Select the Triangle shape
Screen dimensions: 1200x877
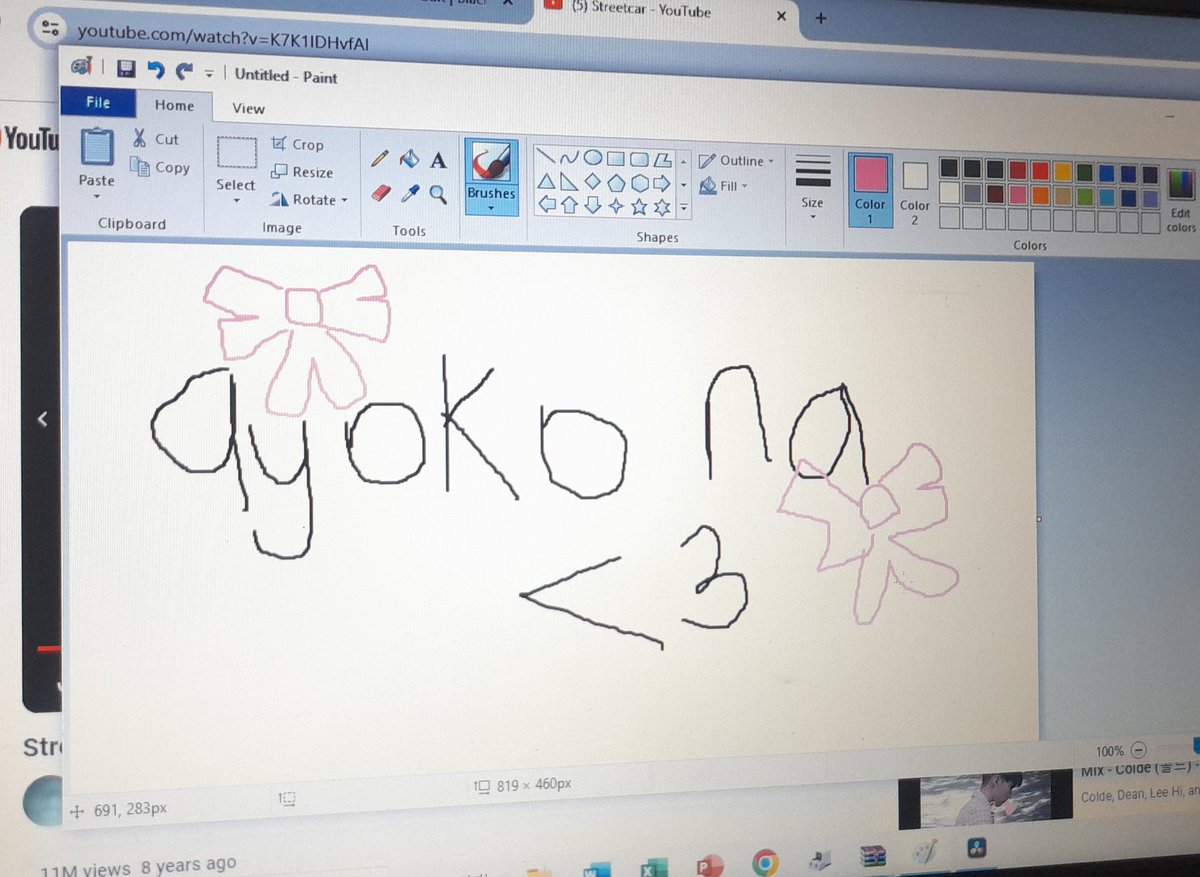tap(547, 180)
